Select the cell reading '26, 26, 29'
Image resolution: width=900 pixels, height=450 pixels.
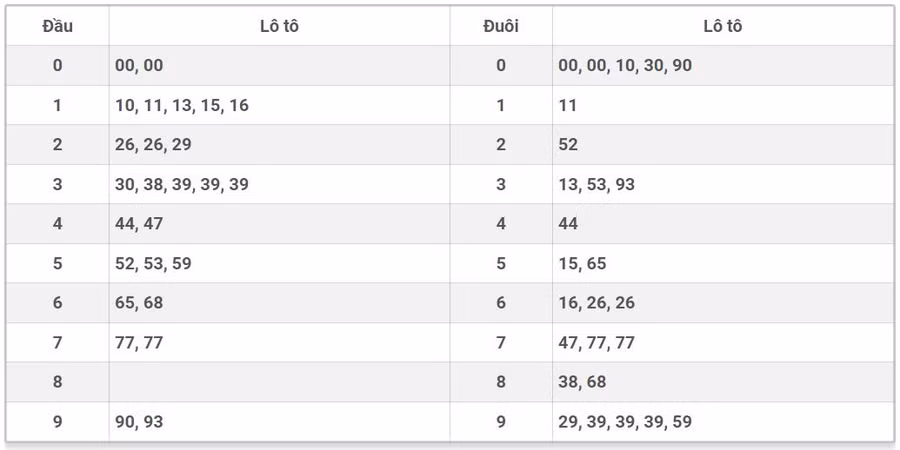tap(153, 144)
